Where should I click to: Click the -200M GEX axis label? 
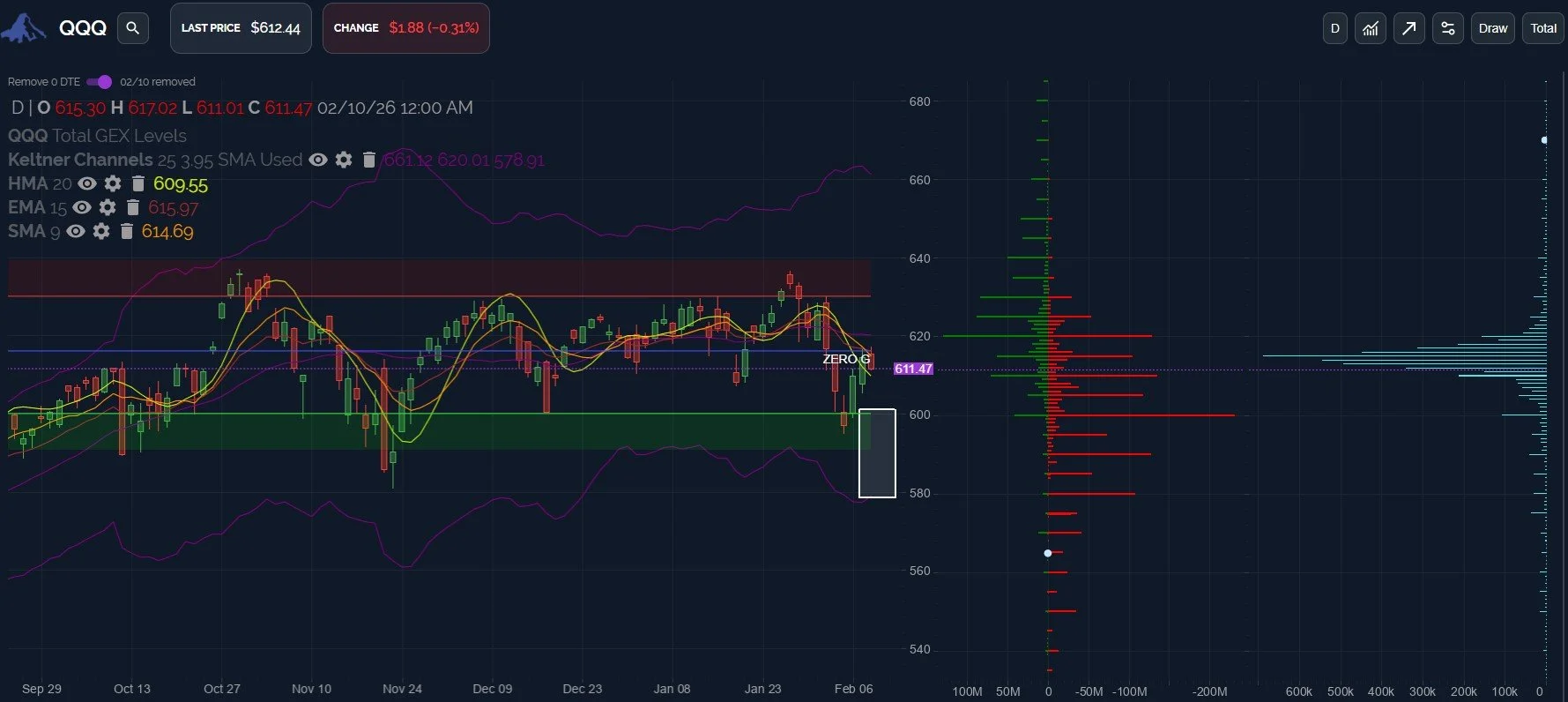(x=1209, y=691)
